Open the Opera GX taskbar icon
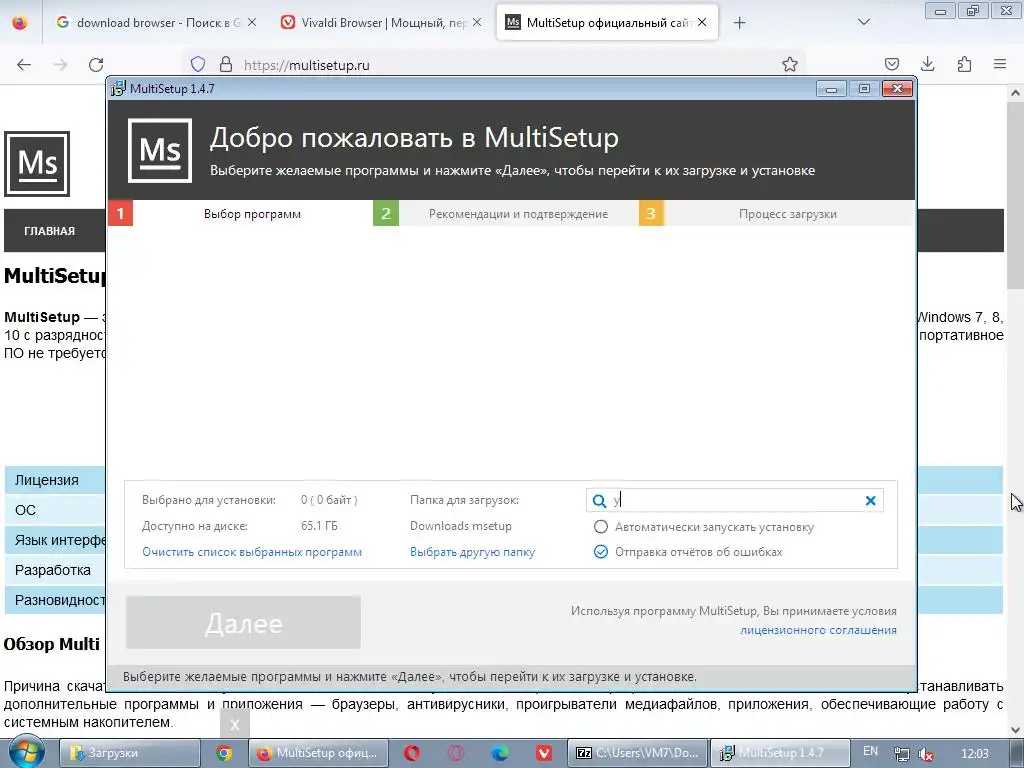This screenshot has height=768, width=1024. [456, 753]
